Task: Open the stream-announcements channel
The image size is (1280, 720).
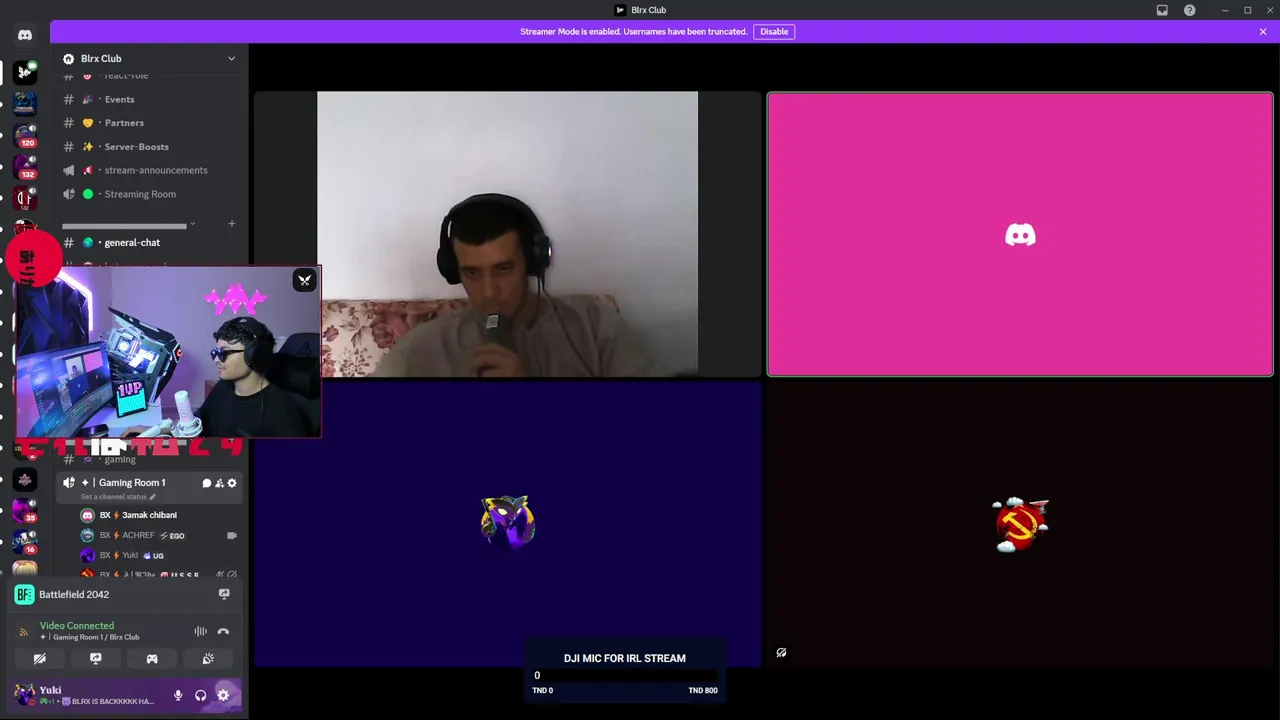Action: click(148, 170)
